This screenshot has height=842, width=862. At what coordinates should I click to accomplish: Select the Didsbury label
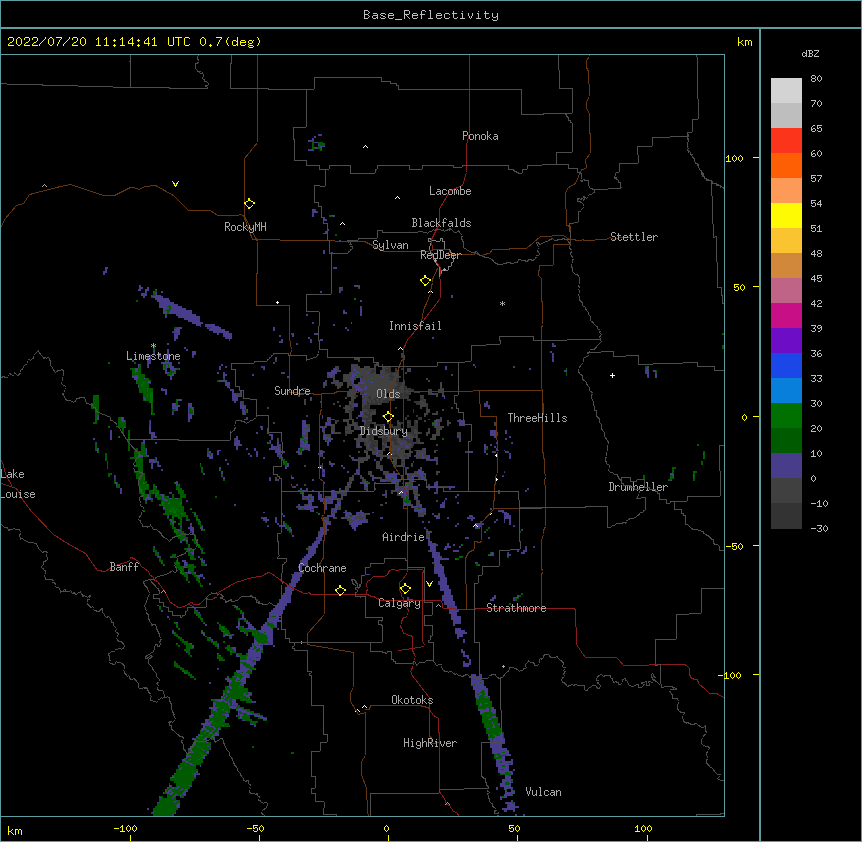[x=384, y=431]
